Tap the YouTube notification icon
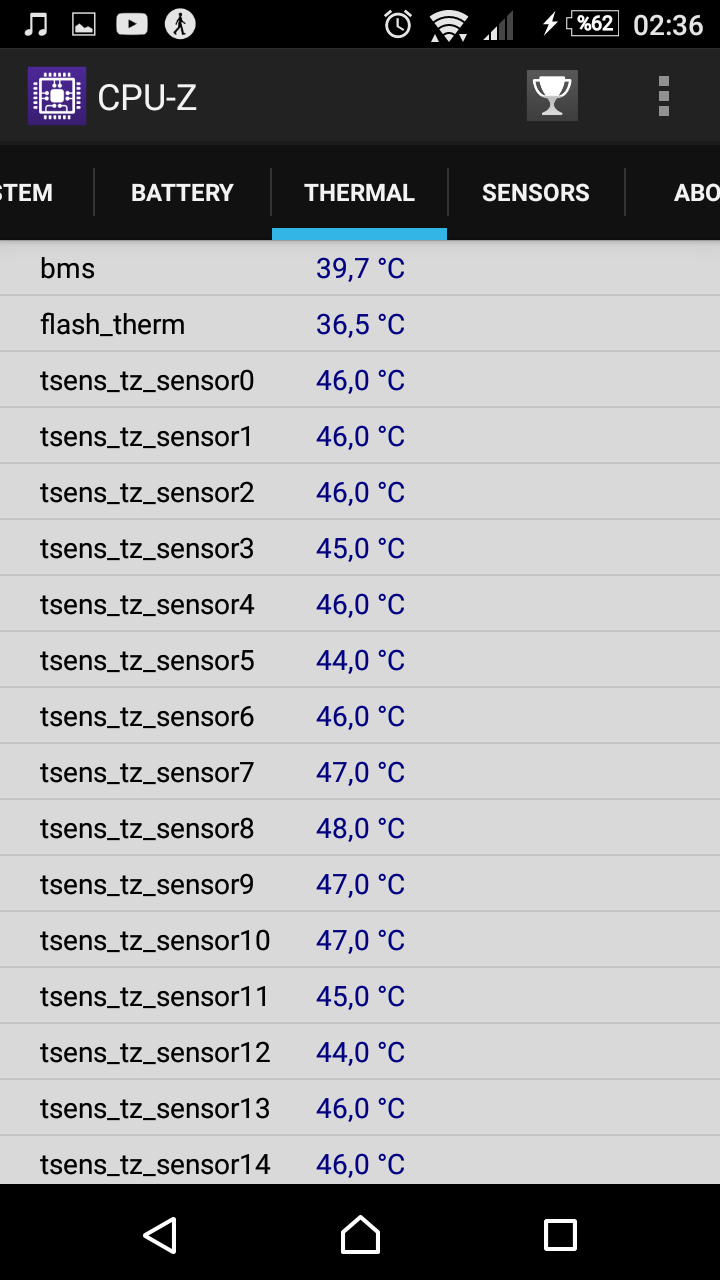Viewport: 720px width, 1280px height. pos(132,24)
